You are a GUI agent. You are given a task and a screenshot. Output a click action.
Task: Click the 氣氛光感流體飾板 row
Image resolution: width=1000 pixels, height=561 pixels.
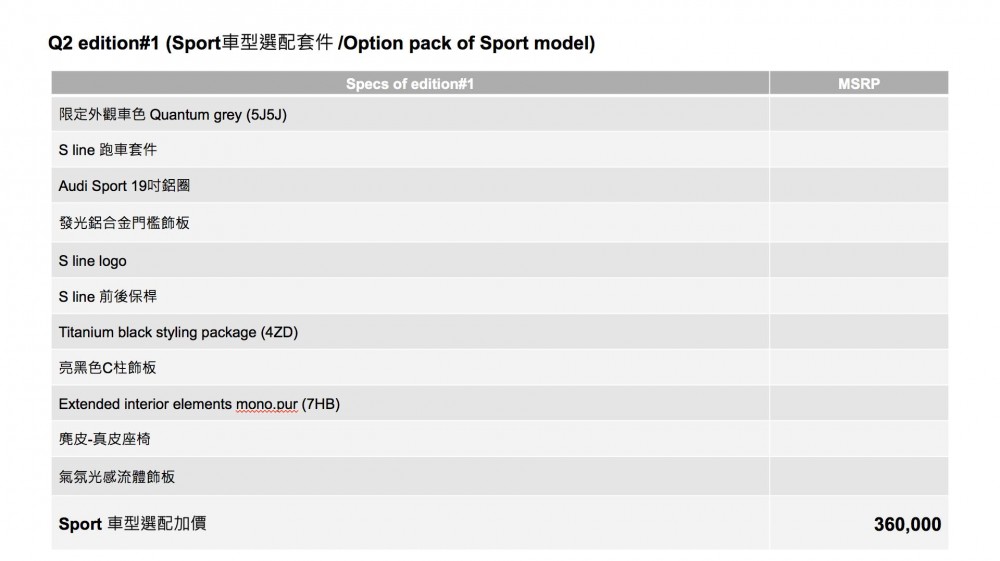click(x=117, y=477)
